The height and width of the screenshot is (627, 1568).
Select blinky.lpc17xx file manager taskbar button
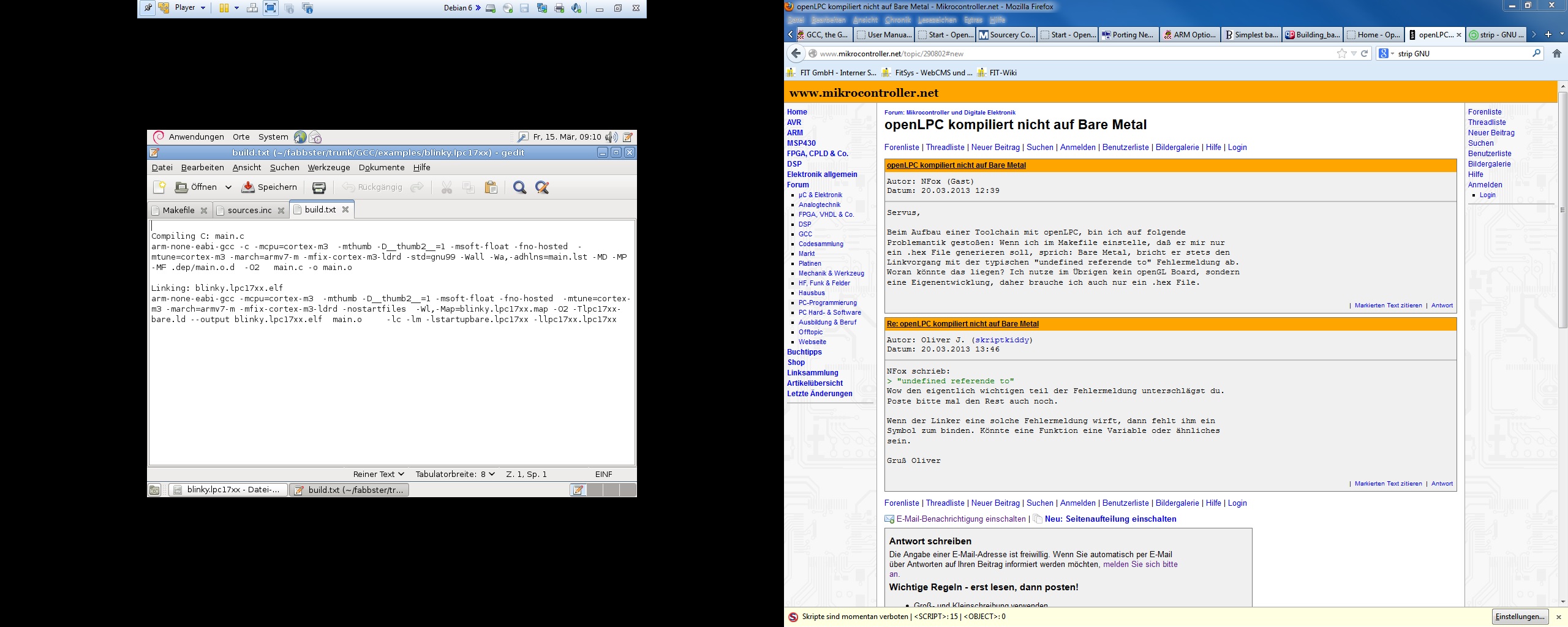click(x=228, y=490)
